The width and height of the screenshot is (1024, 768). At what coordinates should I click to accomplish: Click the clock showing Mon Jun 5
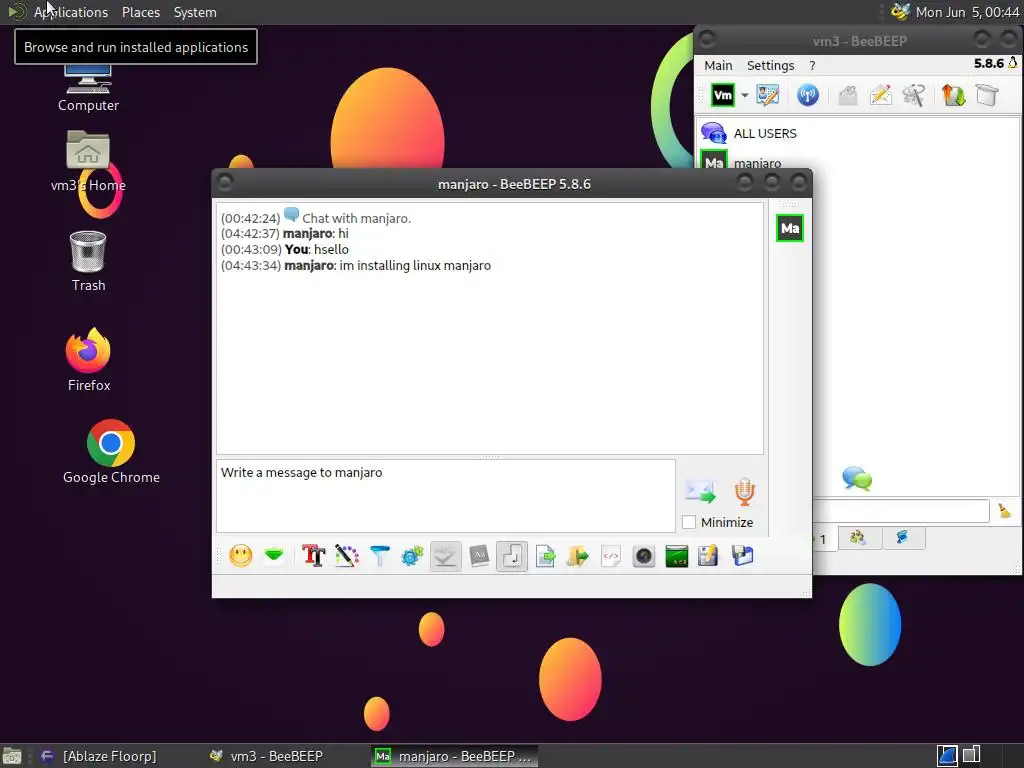click(967, 12)
